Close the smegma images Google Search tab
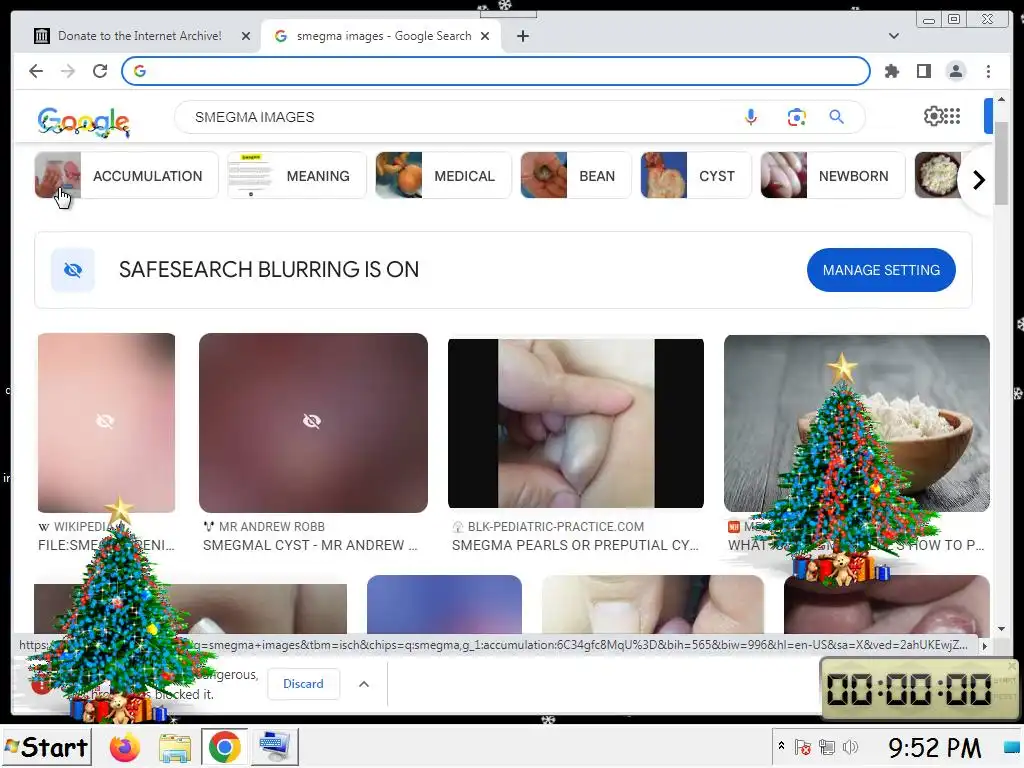The height and width of the screenshot is (768, 1024). pyautogui.click(x=485, y=36)
